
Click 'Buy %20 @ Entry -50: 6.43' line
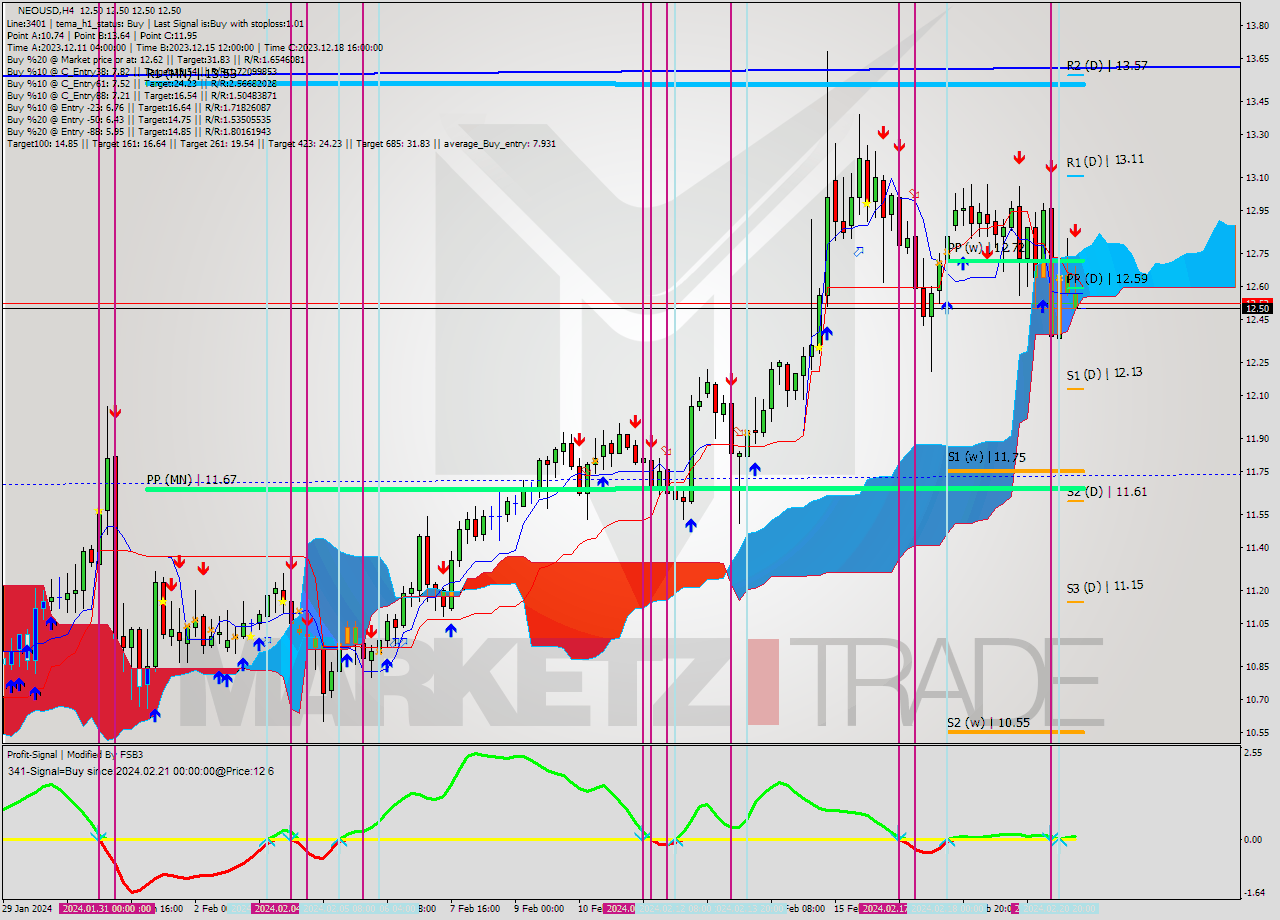click(x=138, y=119)
